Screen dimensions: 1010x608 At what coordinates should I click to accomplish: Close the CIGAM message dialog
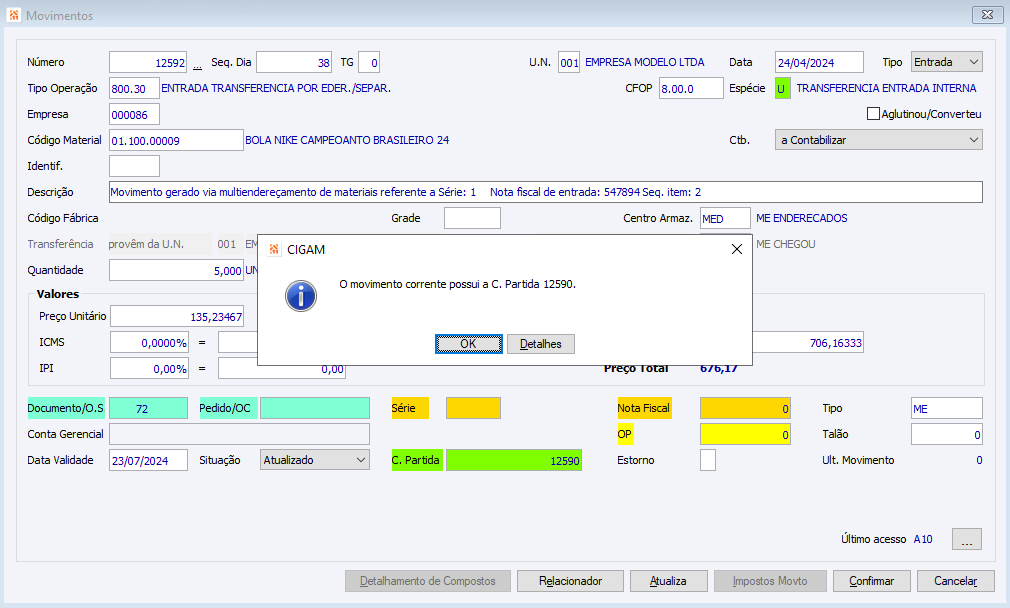click(737, 249)
